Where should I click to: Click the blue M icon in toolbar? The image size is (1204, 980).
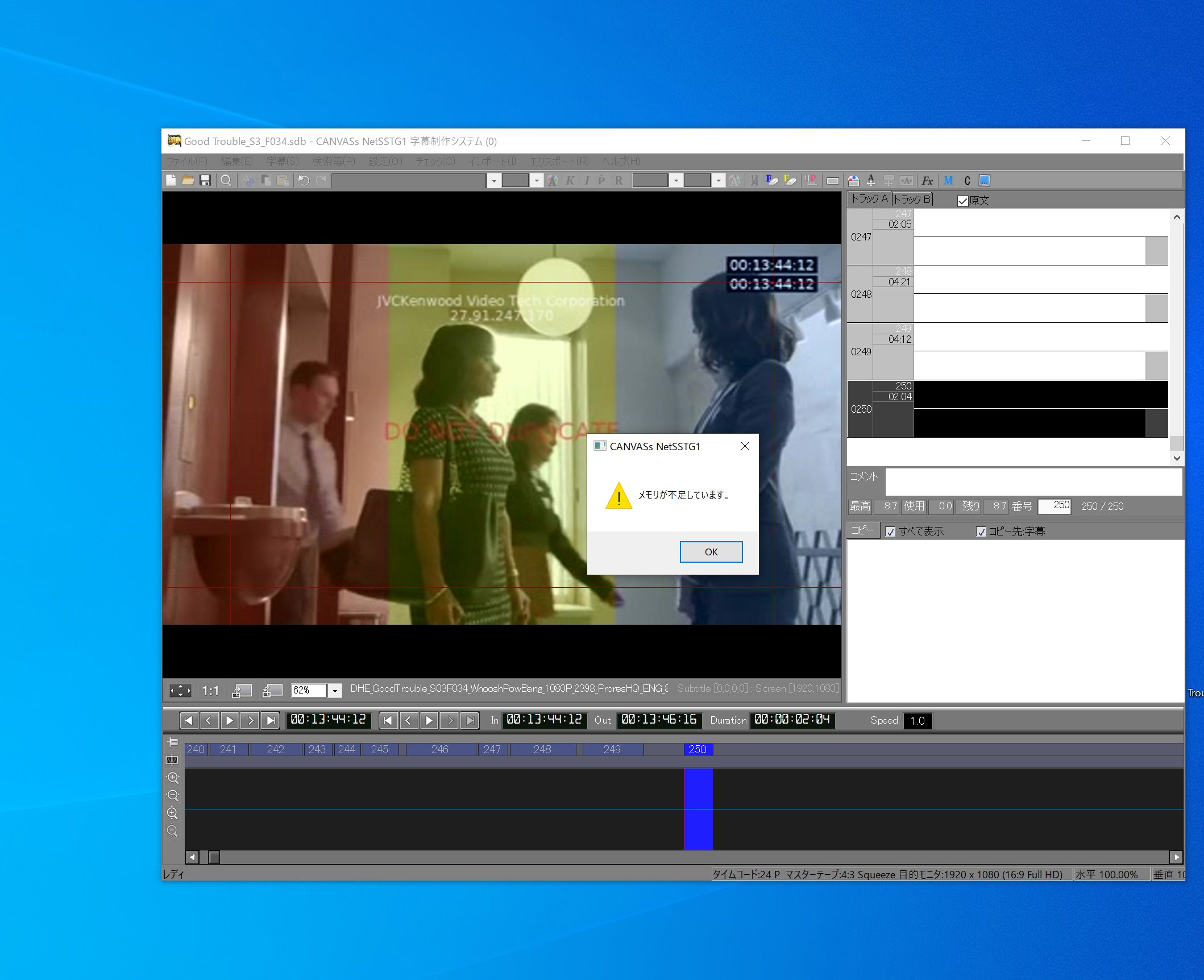click(948, 181)
